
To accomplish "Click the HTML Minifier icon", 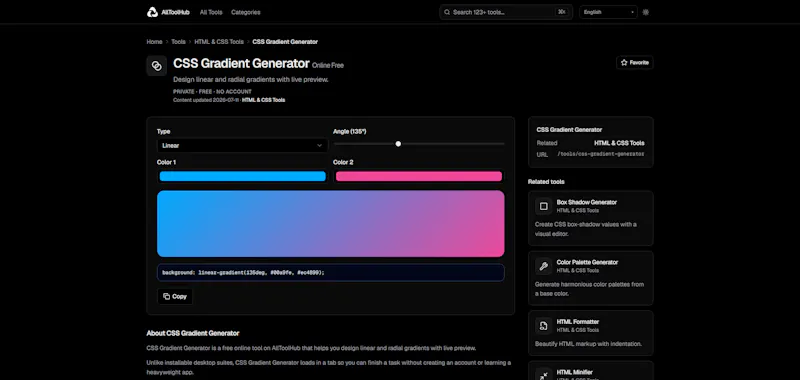I will point(543,375).
